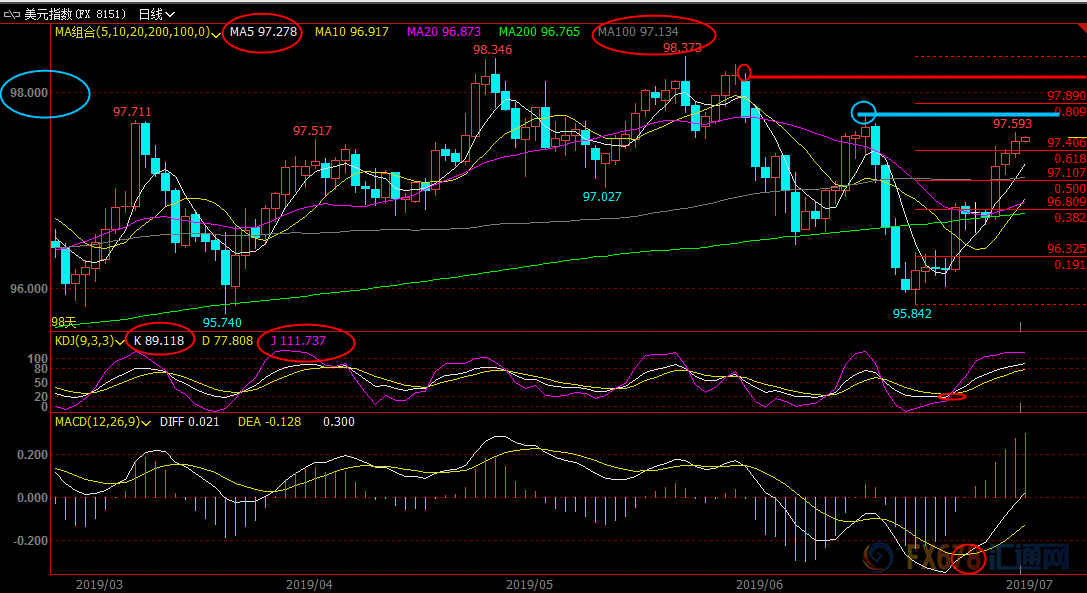Expand the MA组合 indicator parameters dropdown
The height and width of the screenshot is (593, 1087).
pyautogui.click(x=216, y=33)
